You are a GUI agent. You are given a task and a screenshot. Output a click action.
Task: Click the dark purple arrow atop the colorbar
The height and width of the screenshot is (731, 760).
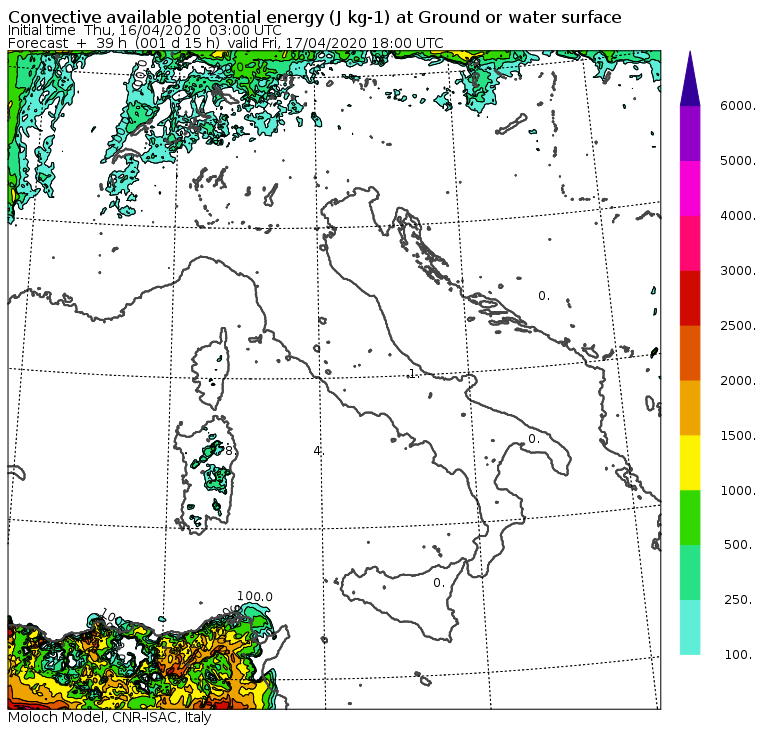pyautogui.click(x=690, y=79)
